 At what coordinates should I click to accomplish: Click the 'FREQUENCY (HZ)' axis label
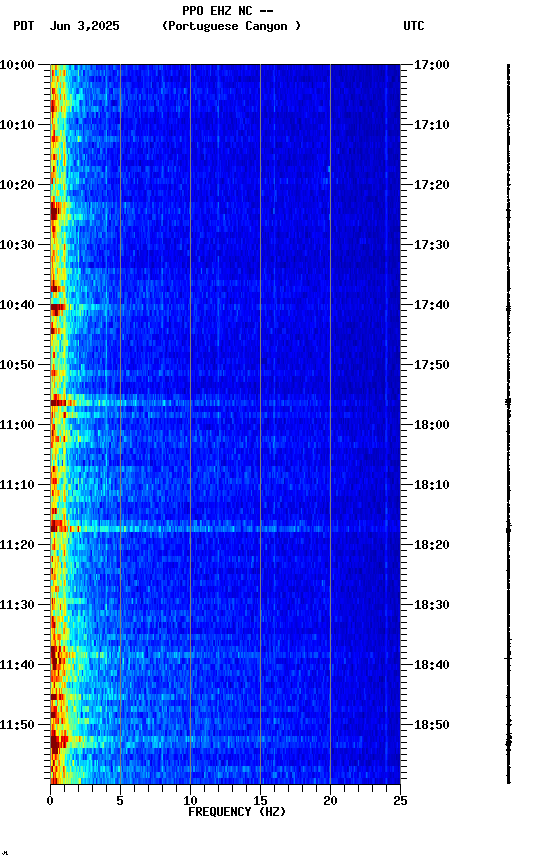[x=237, y=812]
